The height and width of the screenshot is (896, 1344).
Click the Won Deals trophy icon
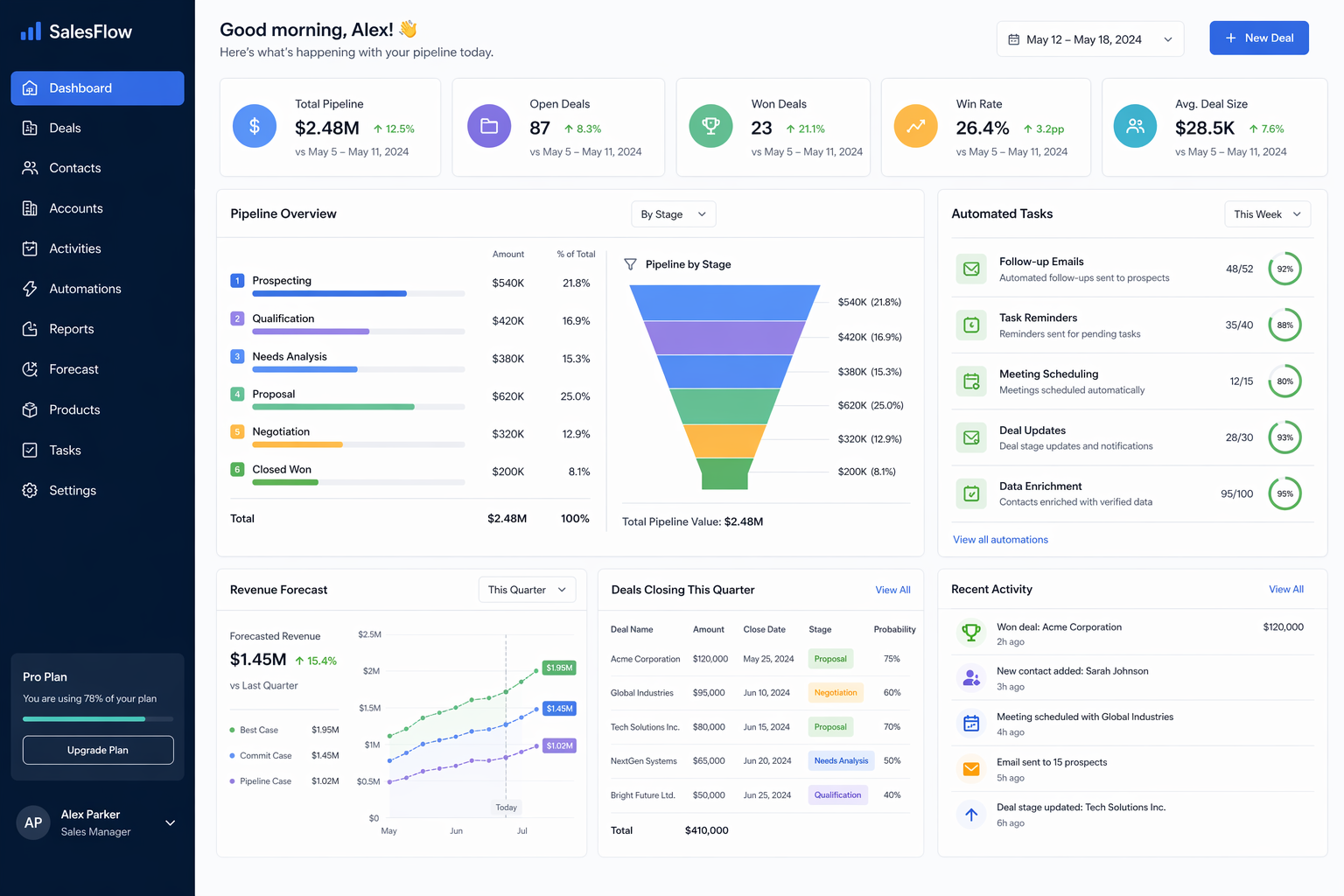[711, 126]
